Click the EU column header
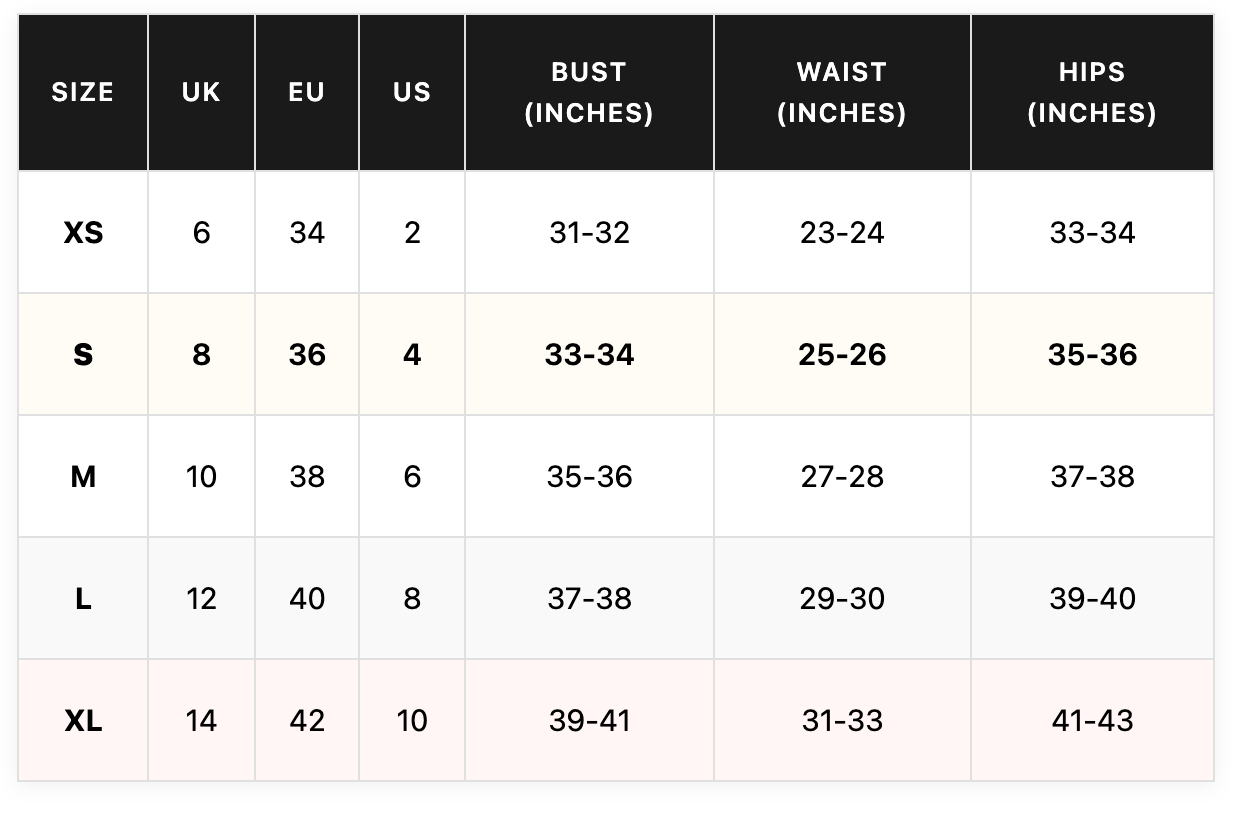Screen dimensions: 1240x822 pyautogui.click(x=307, y=92)
